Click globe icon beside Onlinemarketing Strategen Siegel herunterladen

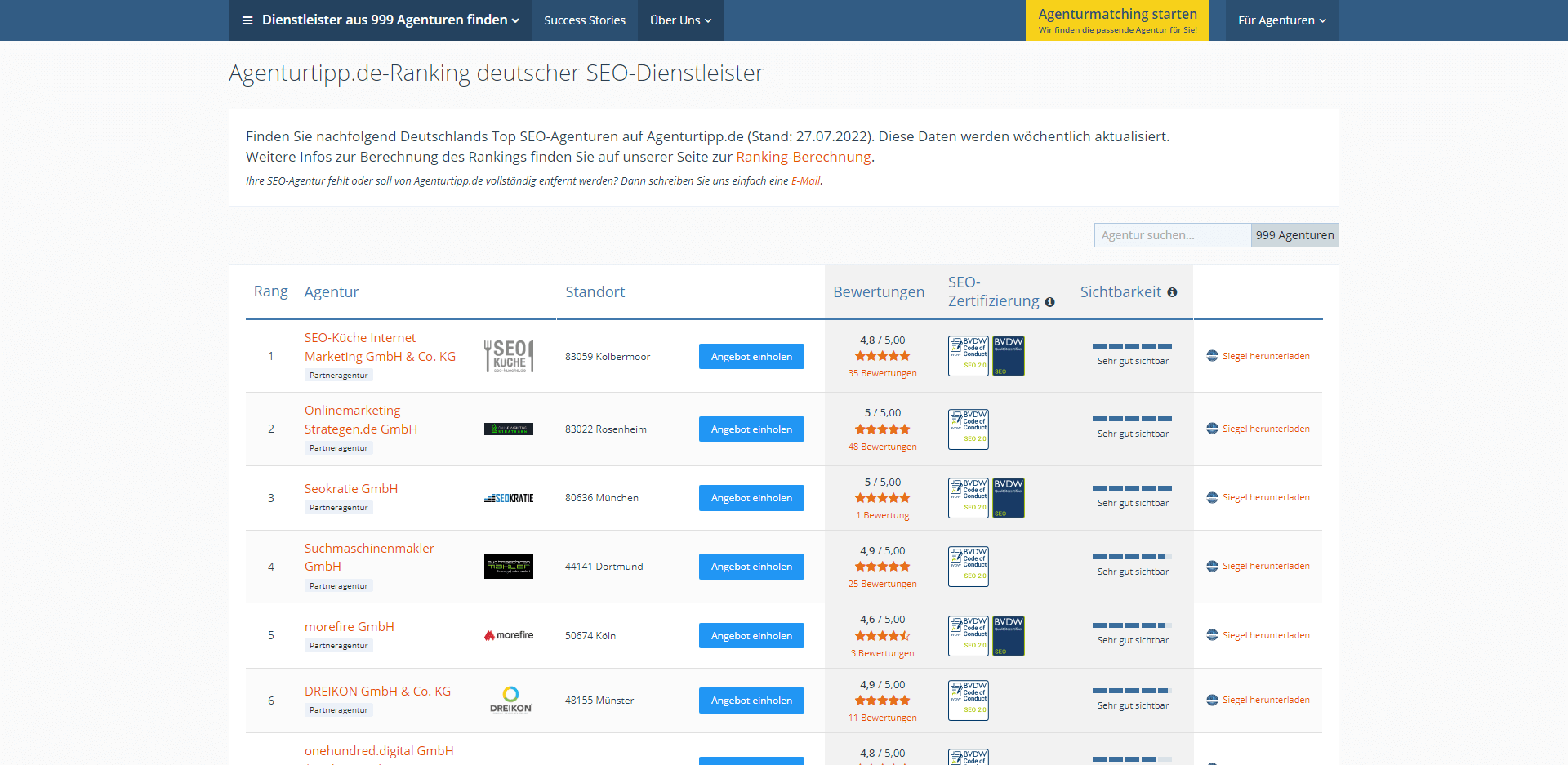1212,429
